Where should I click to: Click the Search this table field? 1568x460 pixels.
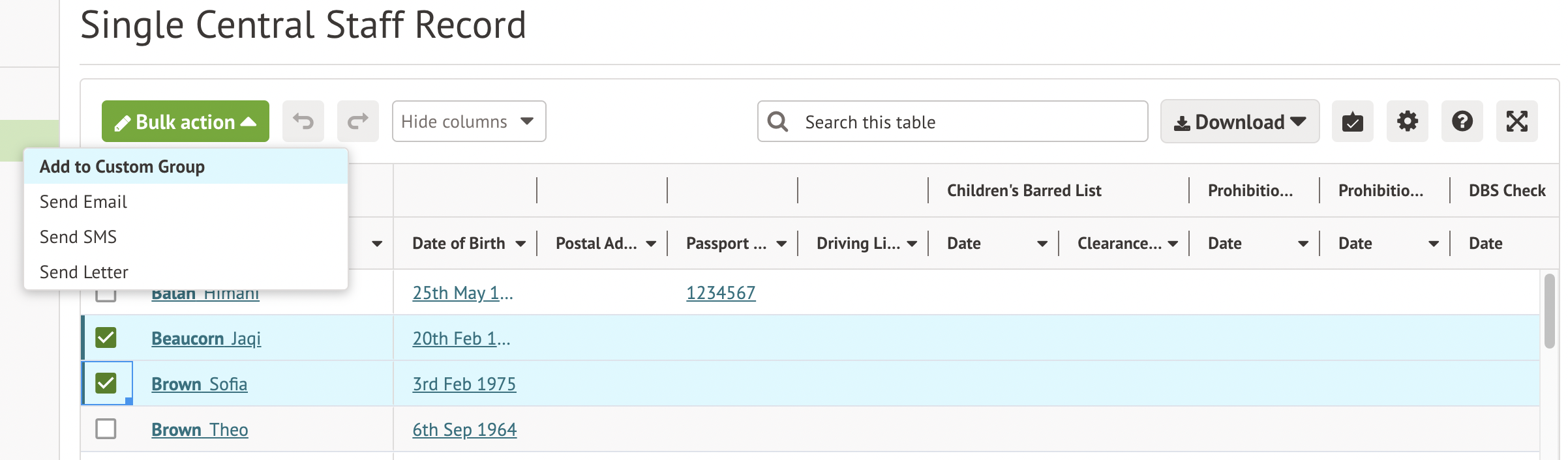coord(953,121)
